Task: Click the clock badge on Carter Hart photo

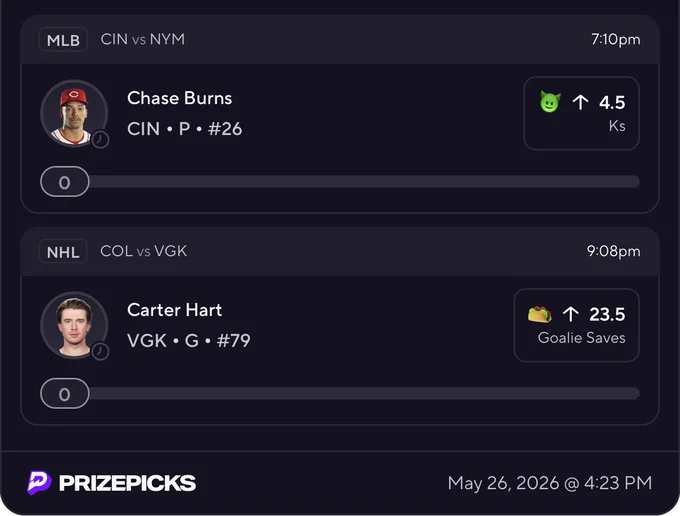Action: click(x=100, y=351)
